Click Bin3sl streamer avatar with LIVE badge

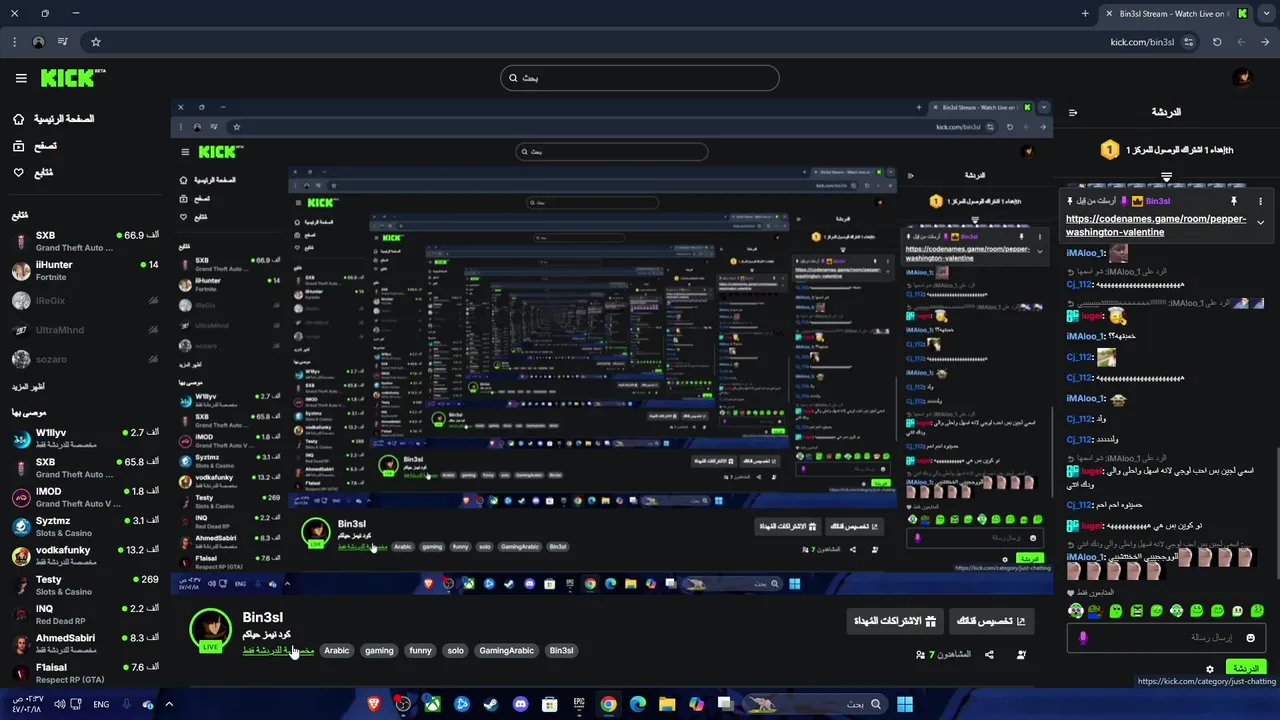point(210,630)
